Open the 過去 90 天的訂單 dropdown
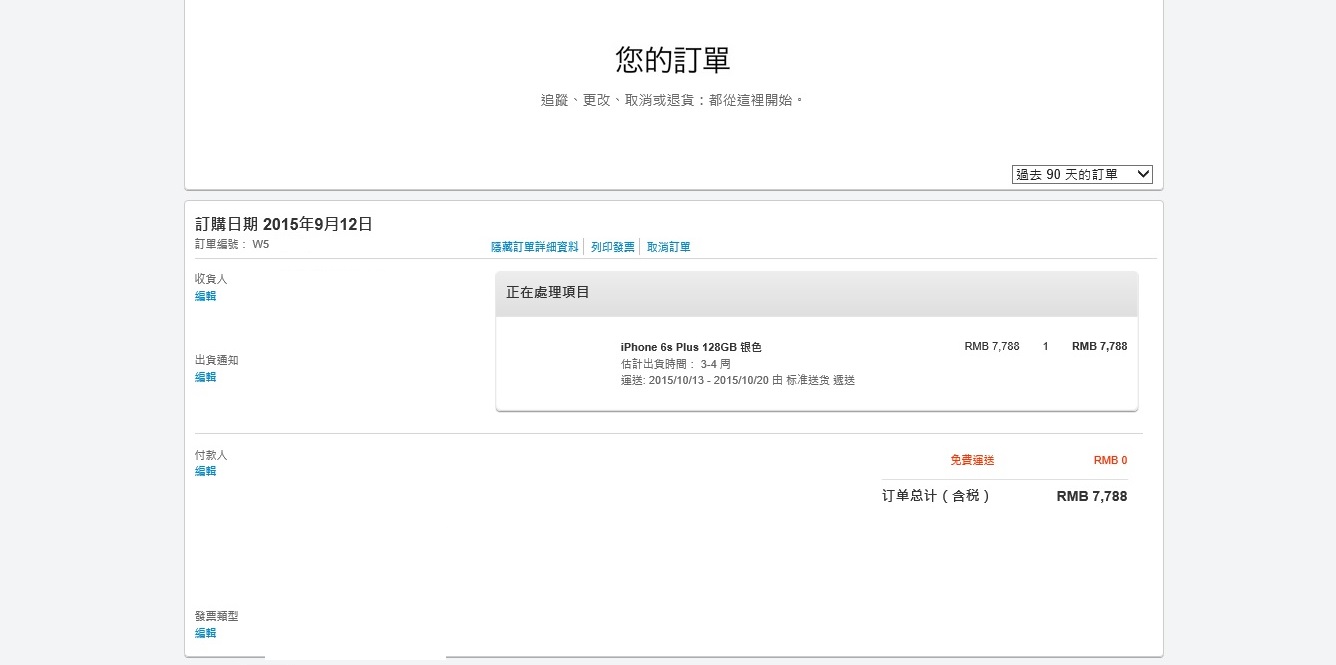Screen dimensions: 1336x665 click(1082, 174)
